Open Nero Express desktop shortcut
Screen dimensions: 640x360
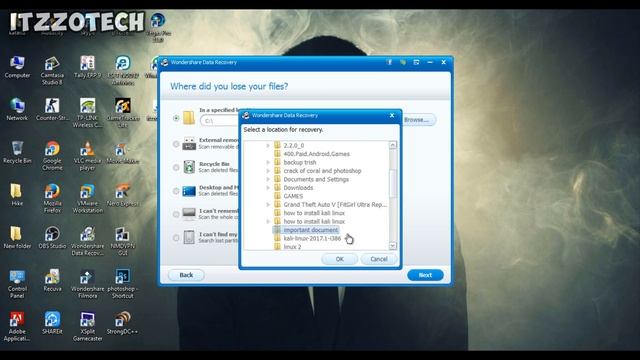[122, 195]
